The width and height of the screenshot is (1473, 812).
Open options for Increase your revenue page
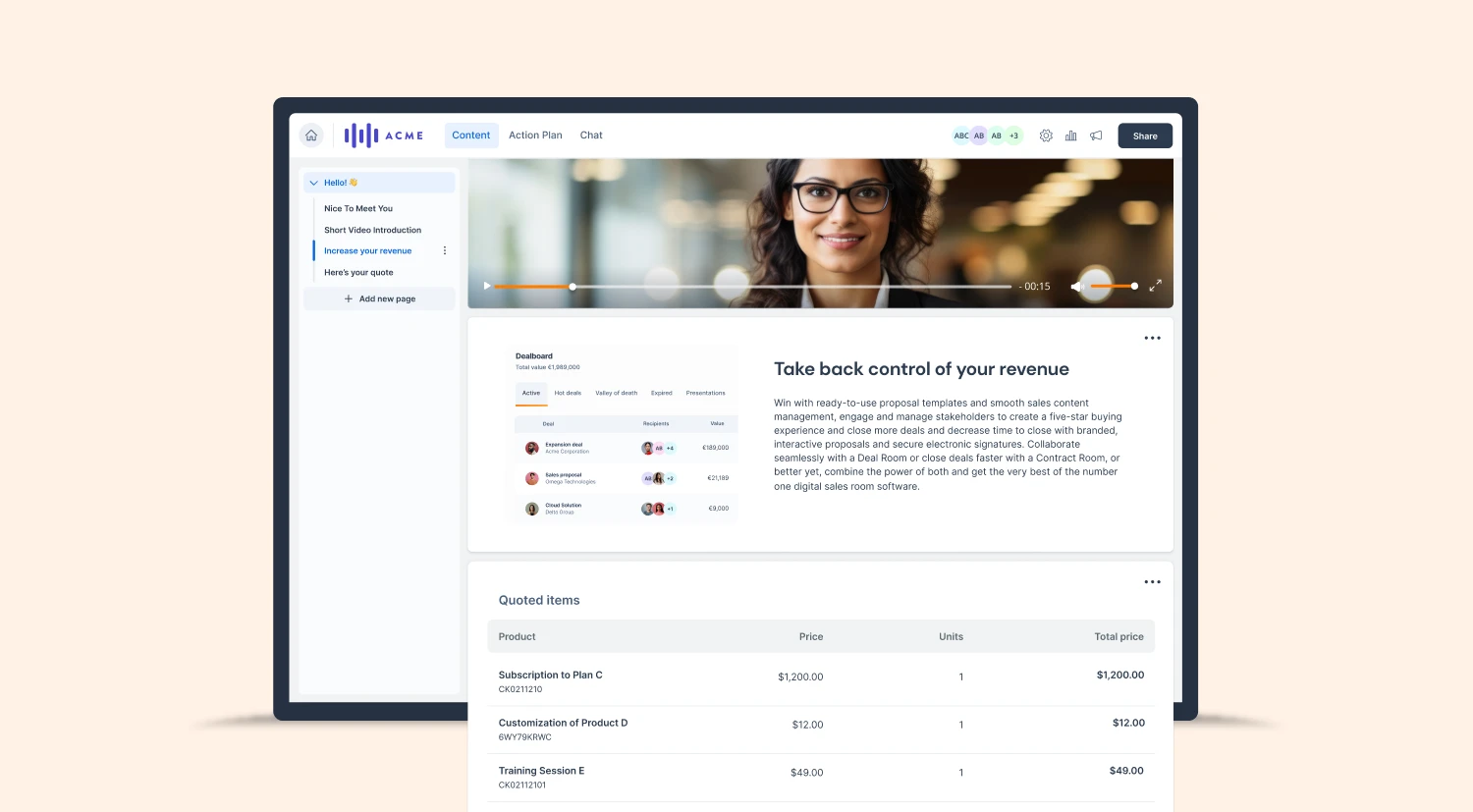point(445,251)
